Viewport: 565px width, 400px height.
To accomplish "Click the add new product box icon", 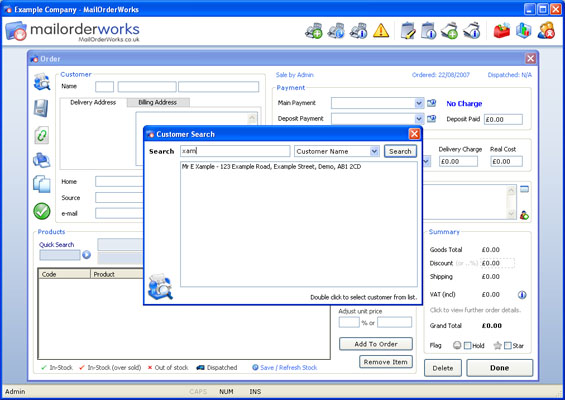I will tap(449, 31).
